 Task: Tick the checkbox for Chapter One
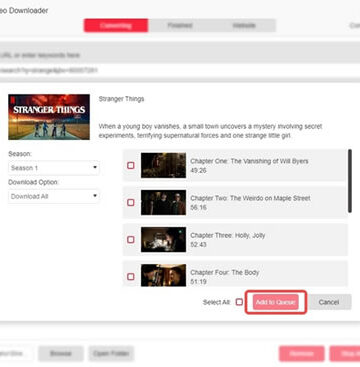131,165
